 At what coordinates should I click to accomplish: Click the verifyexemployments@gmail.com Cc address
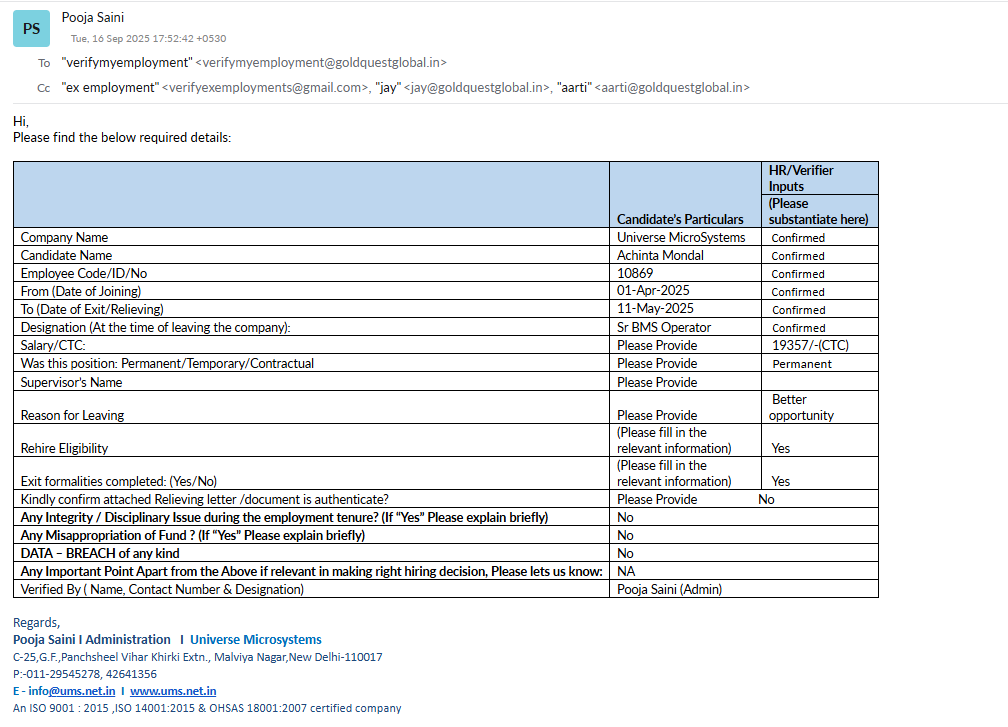click(x=265, y=88)
